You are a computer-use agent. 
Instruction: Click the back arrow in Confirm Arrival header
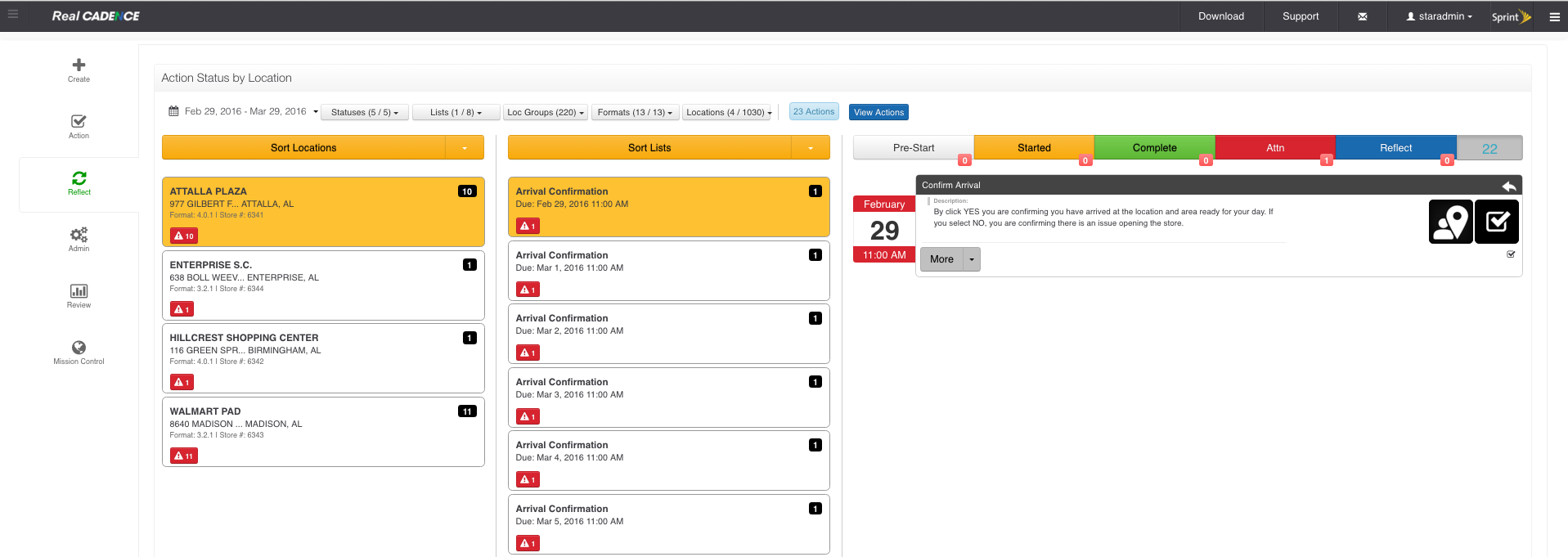[1508, 186]
